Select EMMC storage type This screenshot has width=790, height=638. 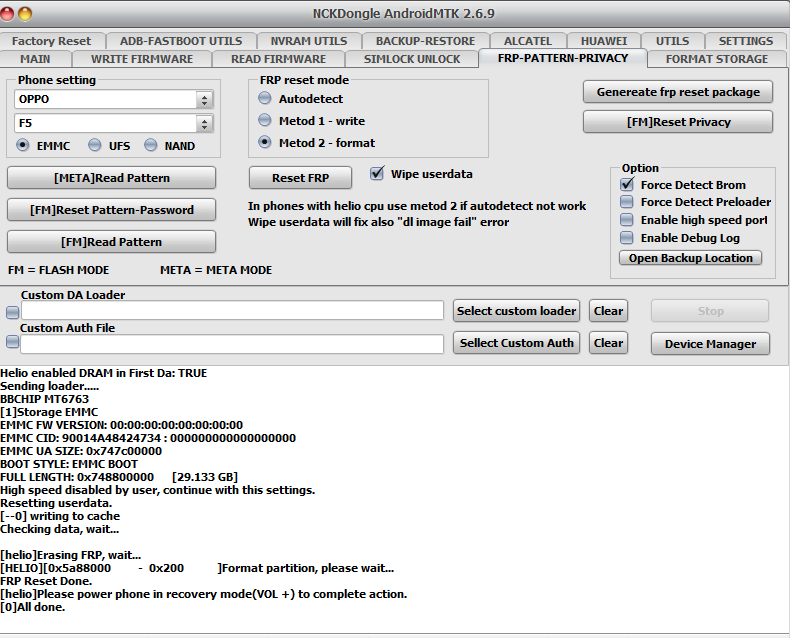click(23, 146)
